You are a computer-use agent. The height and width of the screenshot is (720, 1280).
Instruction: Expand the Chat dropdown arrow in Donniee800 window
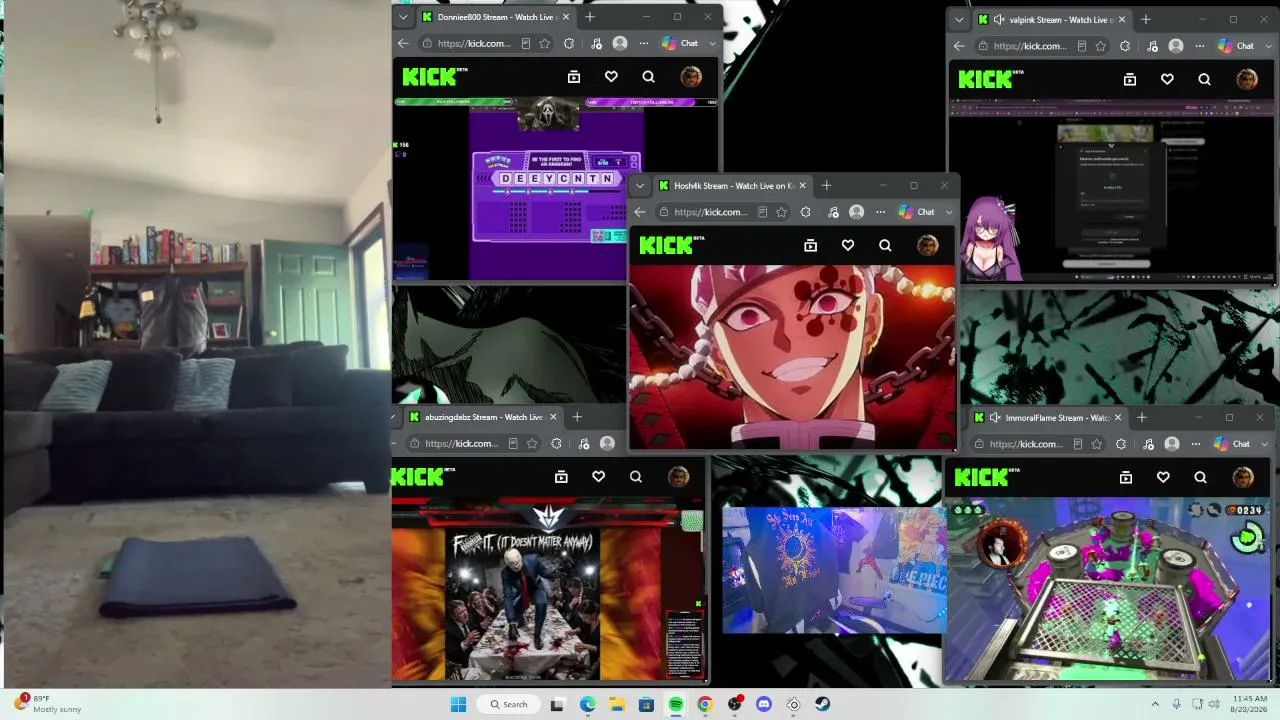click(x=713, y=44)
